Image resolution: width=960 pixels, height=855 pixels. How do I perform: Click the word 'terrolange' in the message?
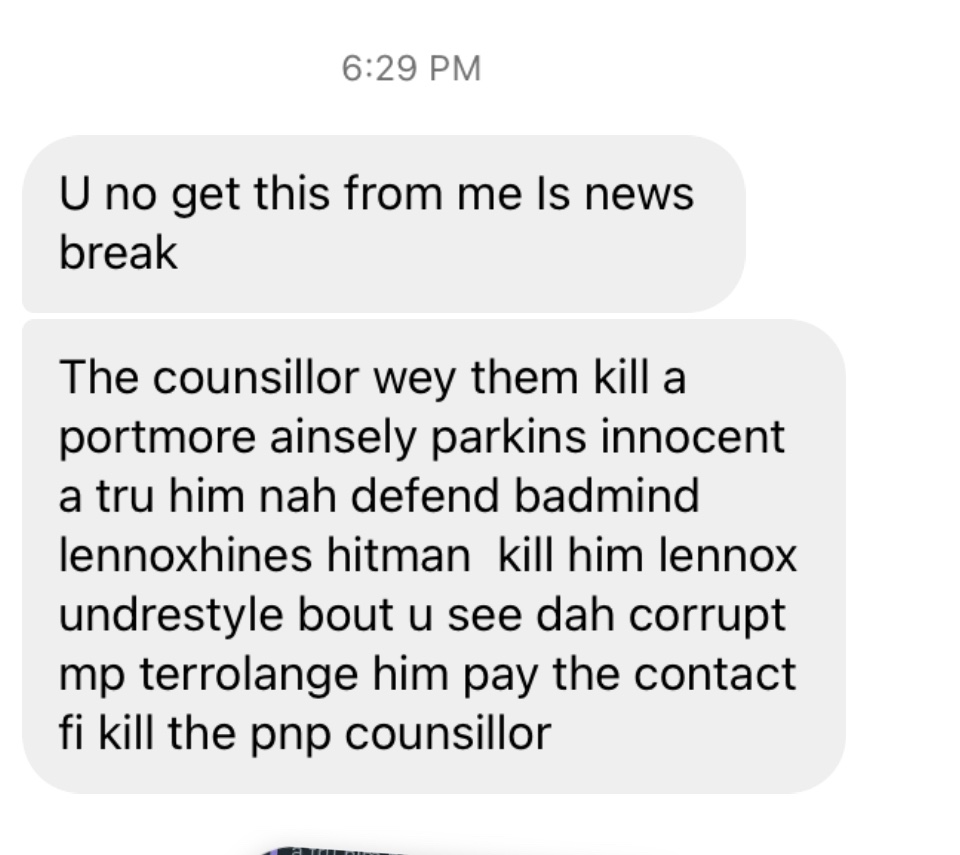pyautogui.click(x=249, y=676)
